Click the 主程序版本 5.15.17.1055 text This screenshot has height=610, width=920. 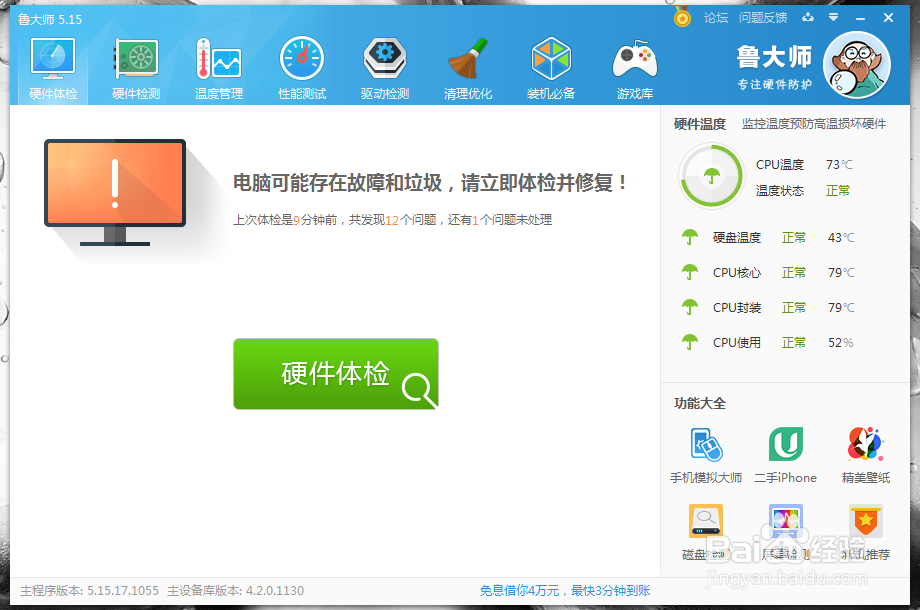tap(89, 591)
